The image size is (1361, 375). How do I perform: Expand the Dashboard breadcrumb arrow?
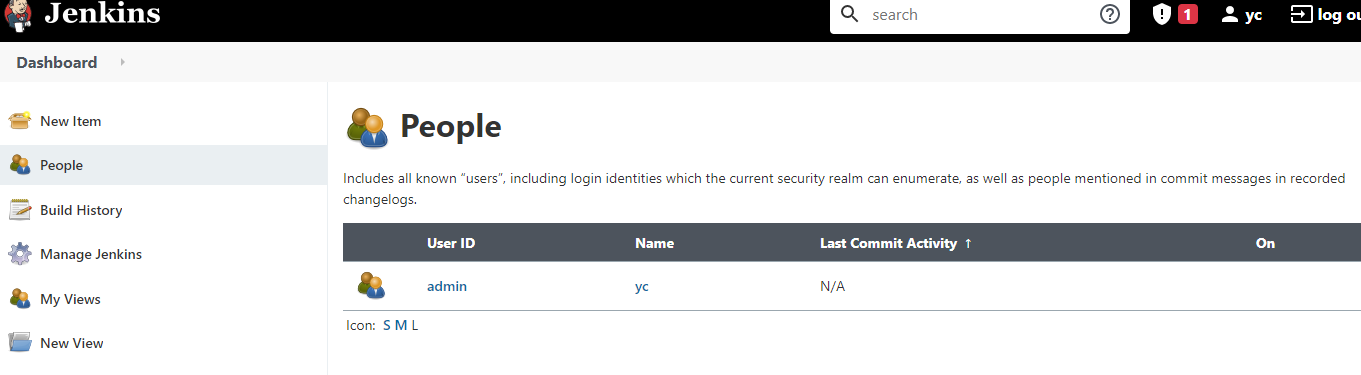(123, 62)
